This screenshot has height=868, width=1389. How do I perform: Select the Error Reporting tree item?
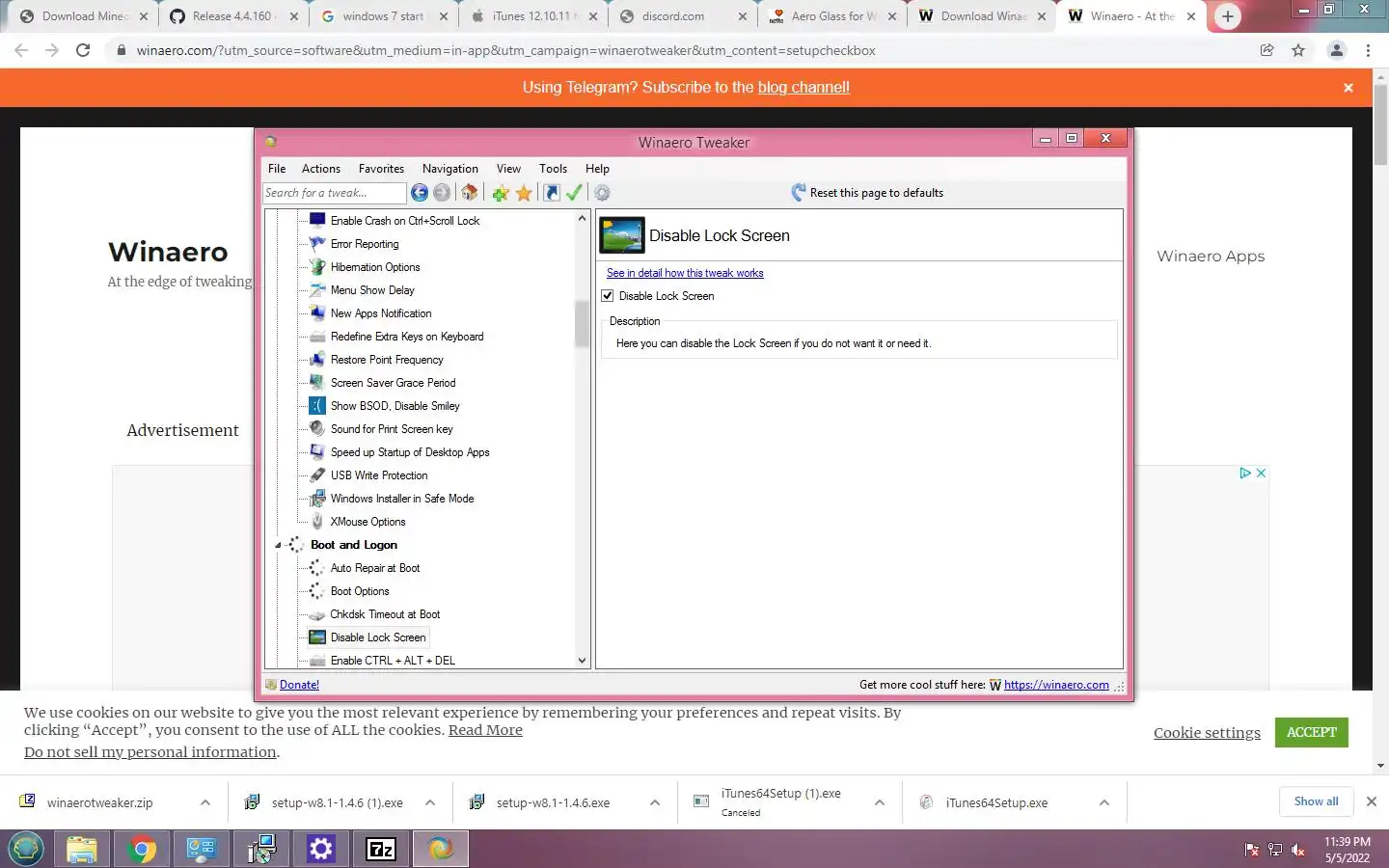[365, 244]
